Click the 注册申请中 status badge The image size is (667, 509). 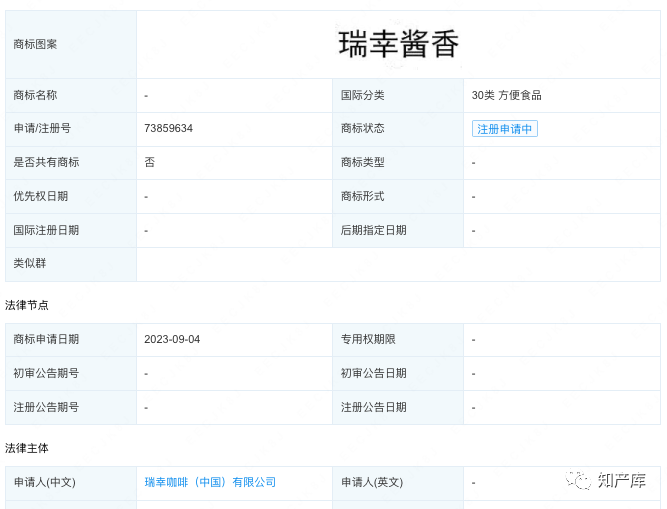(x=505, y=129)
